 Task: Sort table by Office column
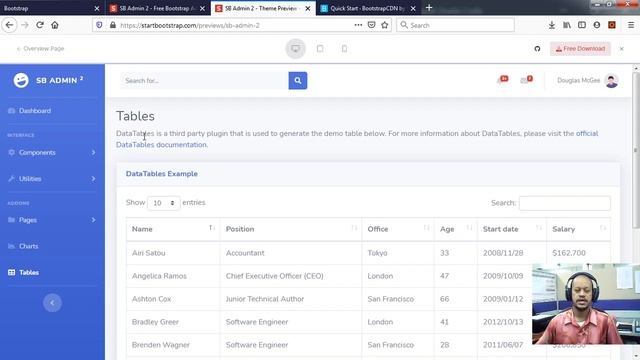(398, 229)
